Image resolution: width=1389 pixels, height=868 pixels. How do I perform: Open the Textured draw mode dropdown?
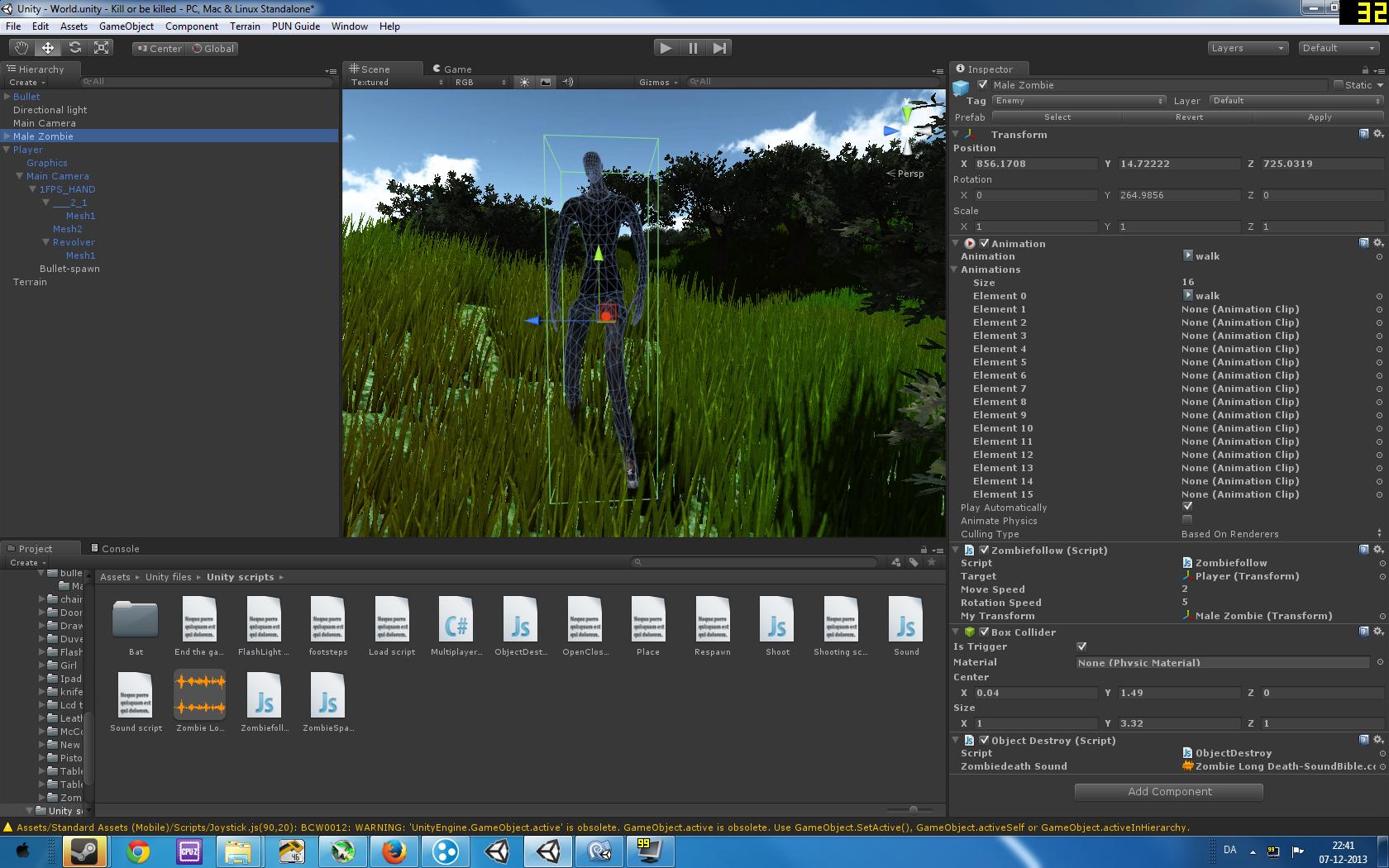[x=396, y=82]
